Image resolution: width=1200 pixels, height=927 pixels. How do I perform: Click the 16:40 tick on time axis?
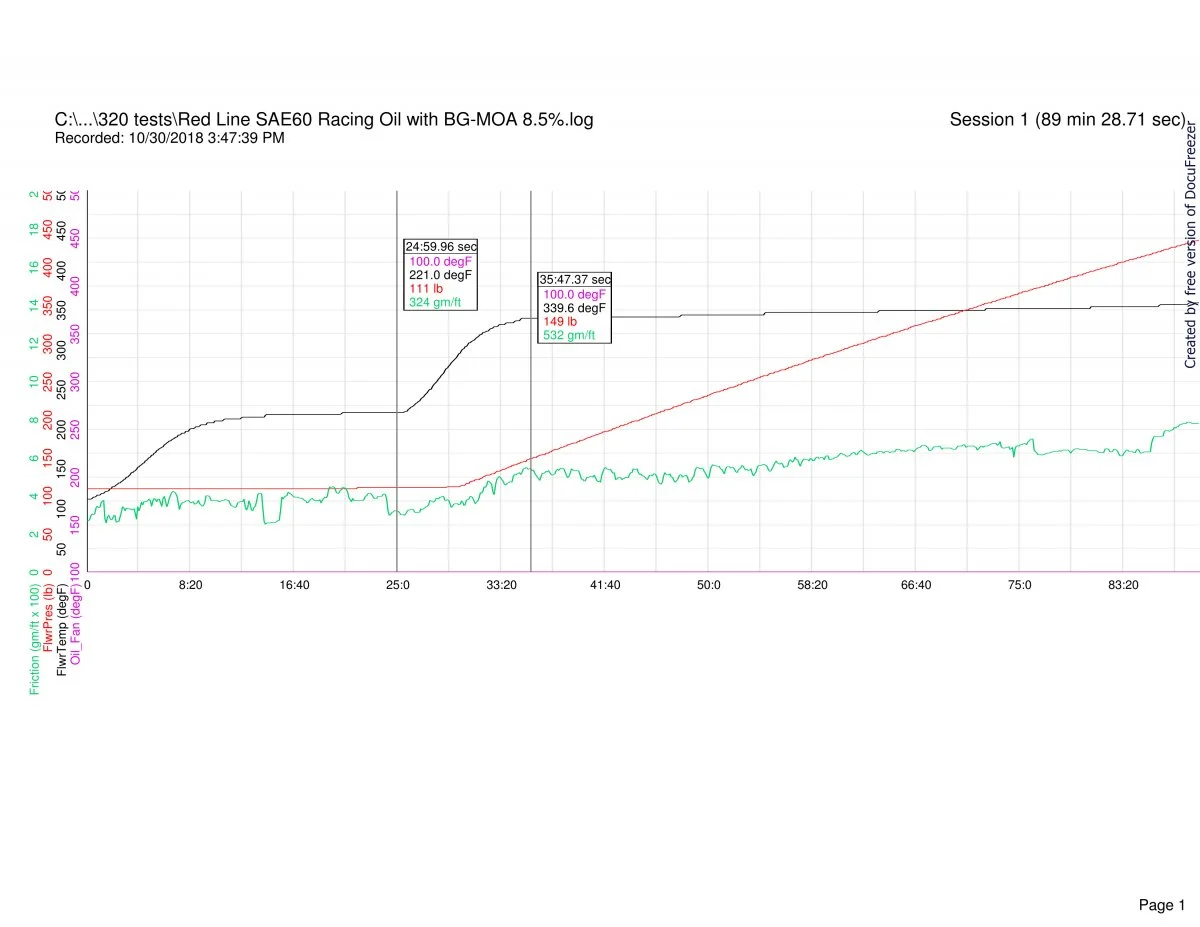[x=294, y=585]
